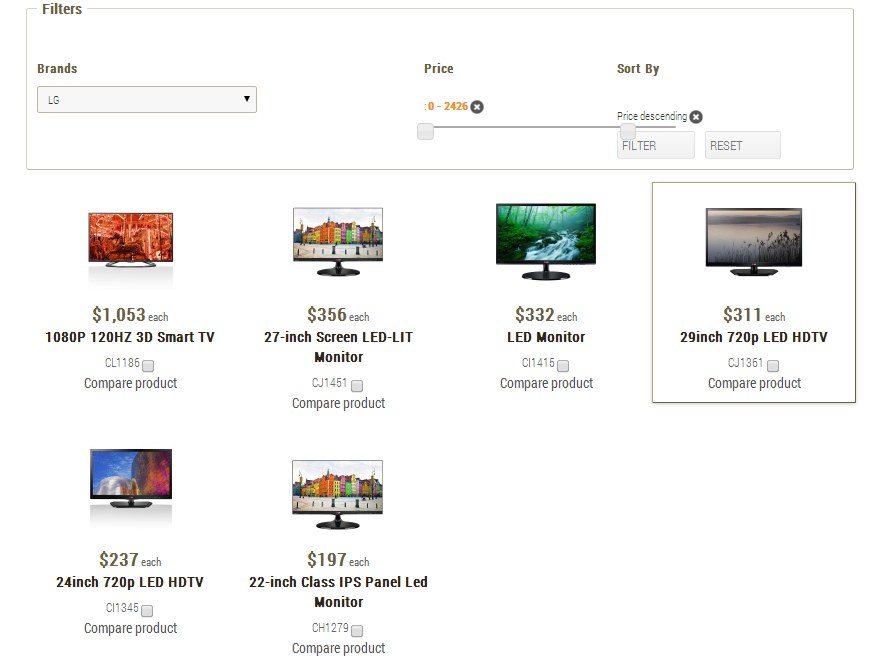Screen dimensions: 896x667
Task: Click the $237 price
Action: click(x=119, y=560)
